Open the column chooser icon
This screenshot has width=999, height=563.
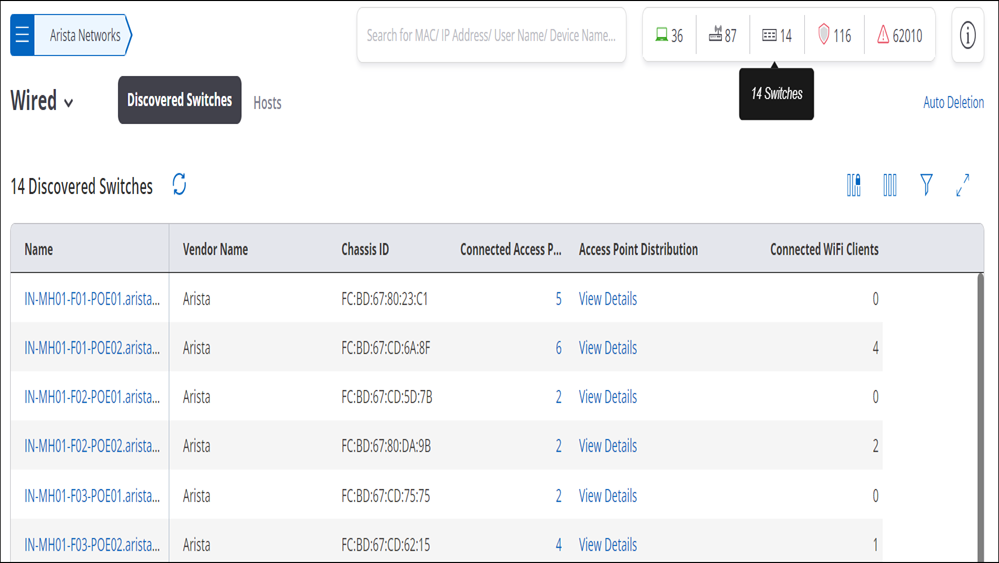click(890, 185)
